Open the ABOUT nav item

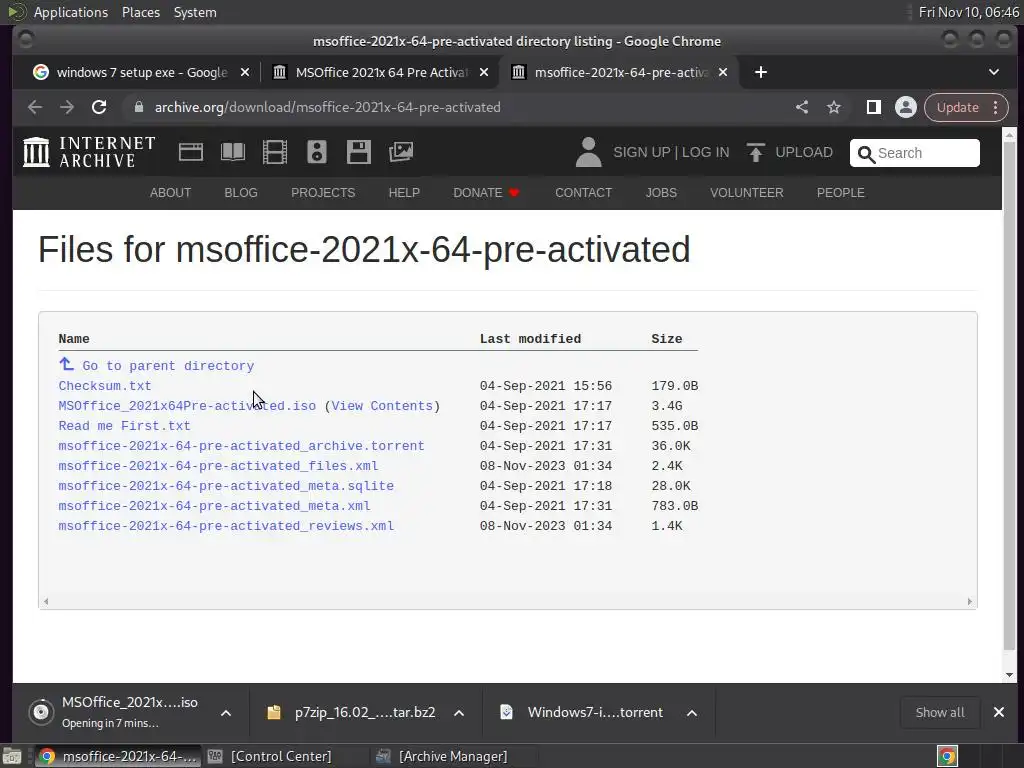(170, 193)
